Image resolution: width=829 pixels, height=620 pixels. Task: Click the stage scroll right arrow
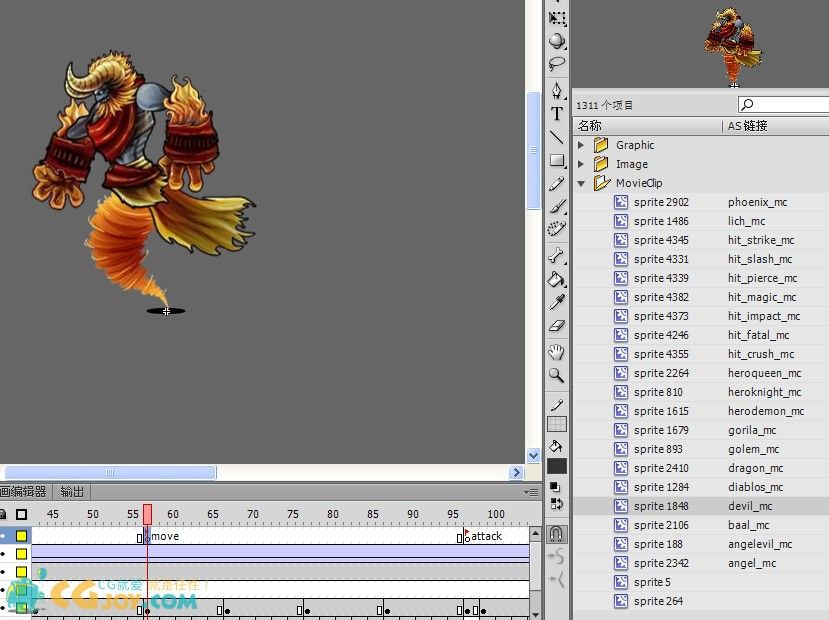[x=517, y=473]
